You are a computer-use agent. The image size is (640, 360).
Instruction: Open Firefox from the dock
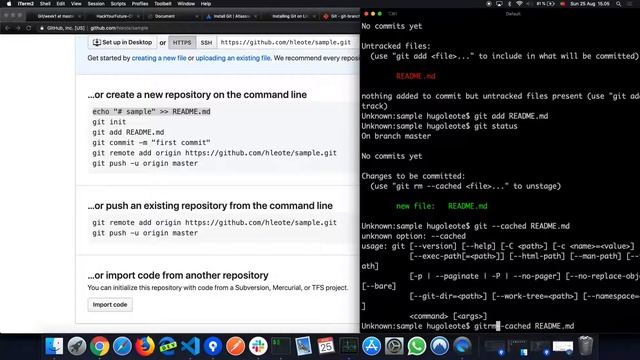point(145,346)
